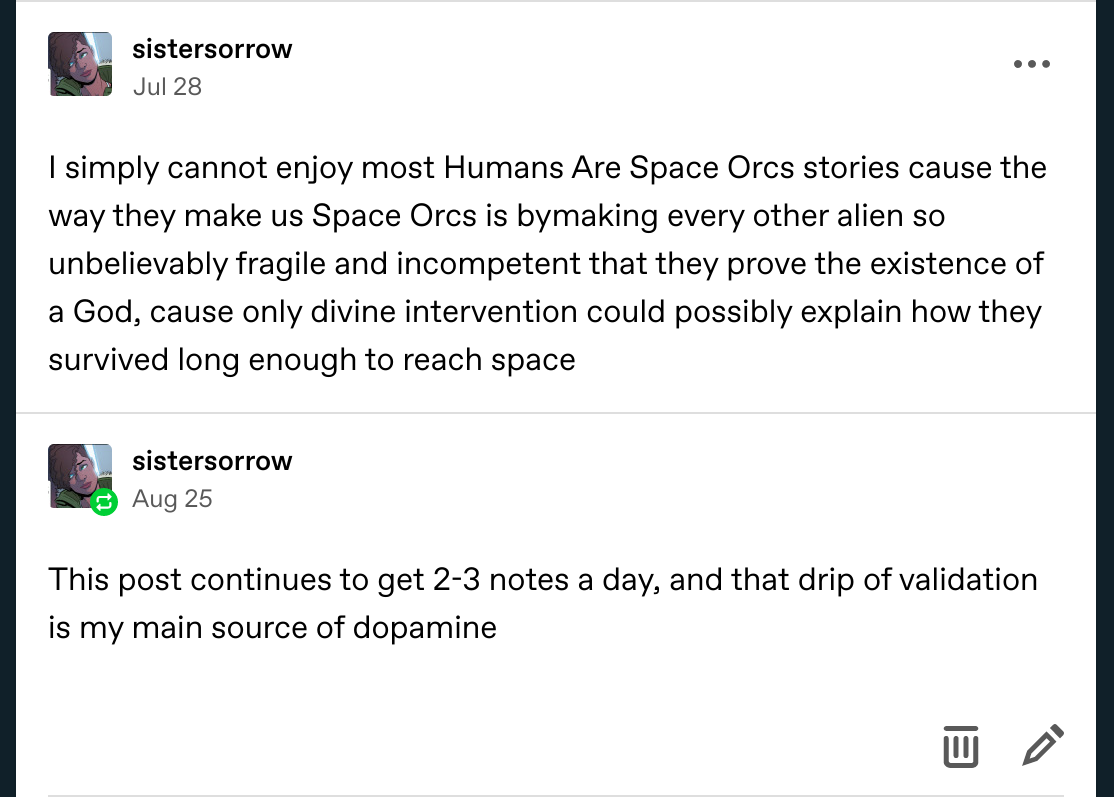Click the reblog commentary about dopamine

(x=542, y=603)
